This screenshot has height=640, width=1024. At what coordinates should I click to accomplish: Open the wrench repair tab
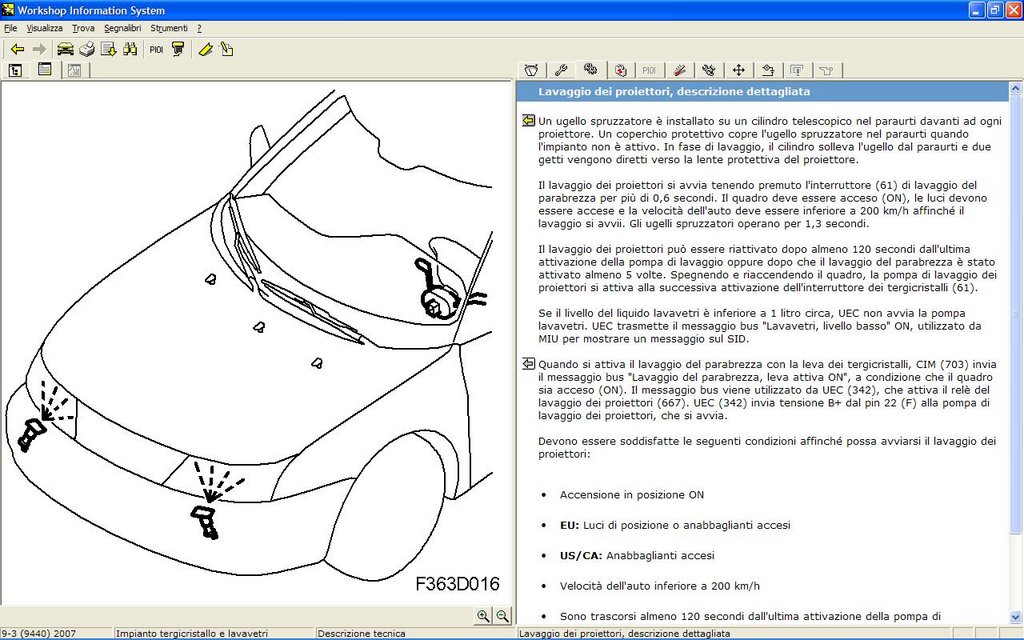pos(561,70)
